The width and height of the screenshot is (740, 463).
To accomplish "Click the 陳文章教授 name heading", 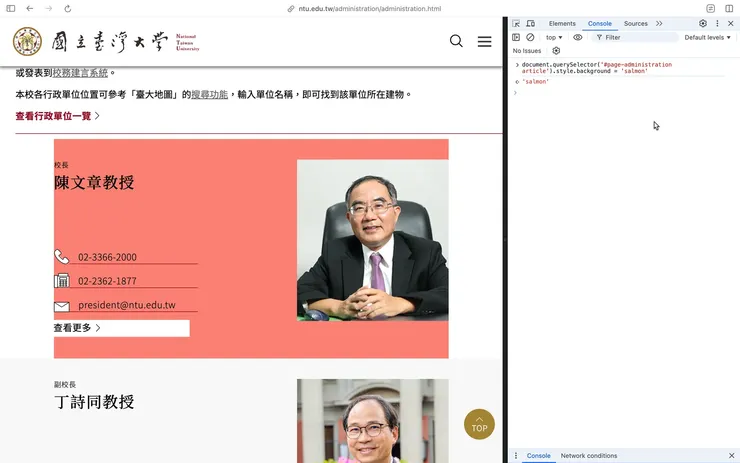I will [x=94, y=182].
